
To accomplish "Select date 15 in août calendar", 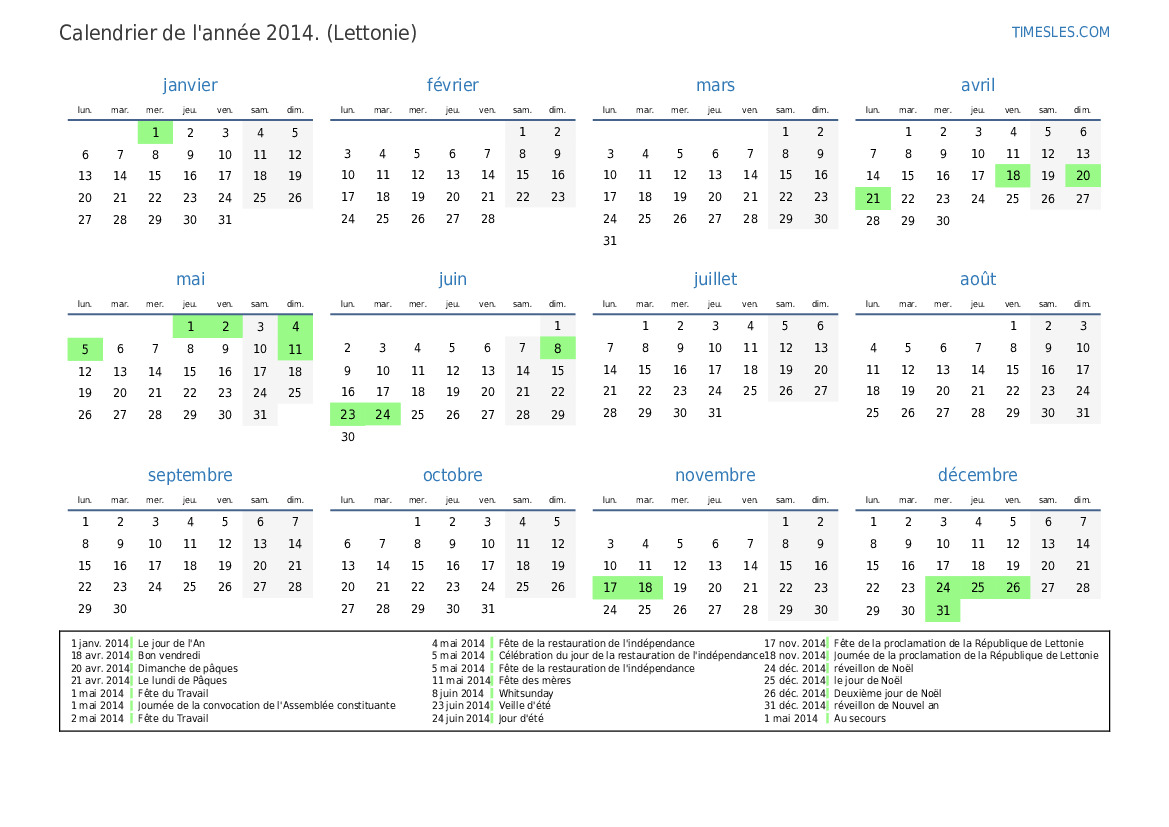I will (x=1013, y=370).
